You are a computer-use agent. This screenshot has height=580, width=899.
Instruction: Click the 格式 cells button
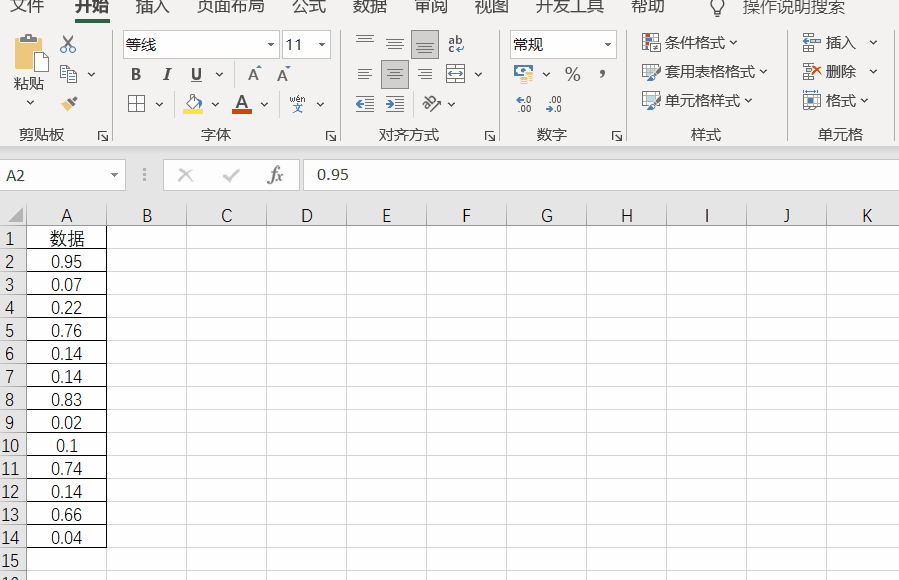click(x=836, y=101)
